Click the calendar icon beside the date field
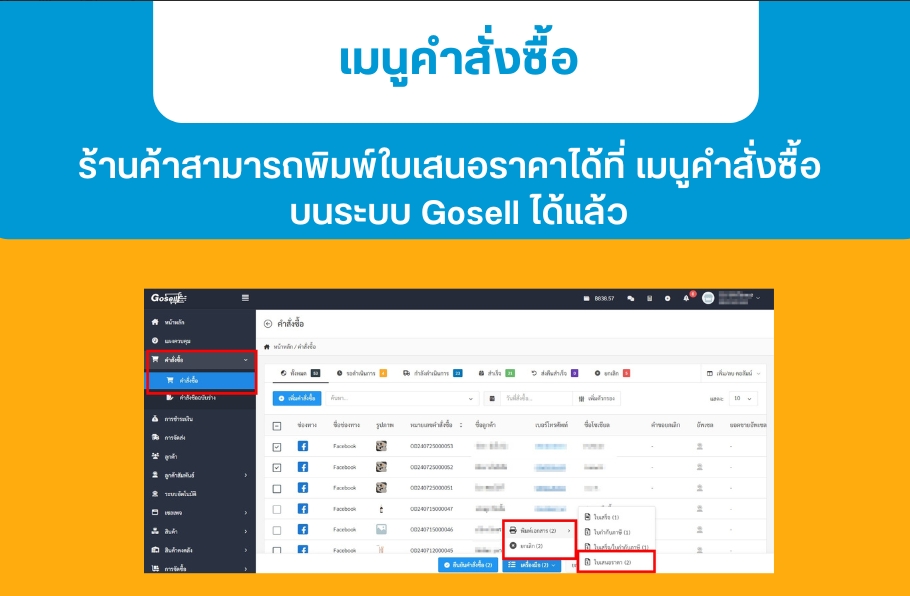 pyautogui.click(x=492, y=399)
